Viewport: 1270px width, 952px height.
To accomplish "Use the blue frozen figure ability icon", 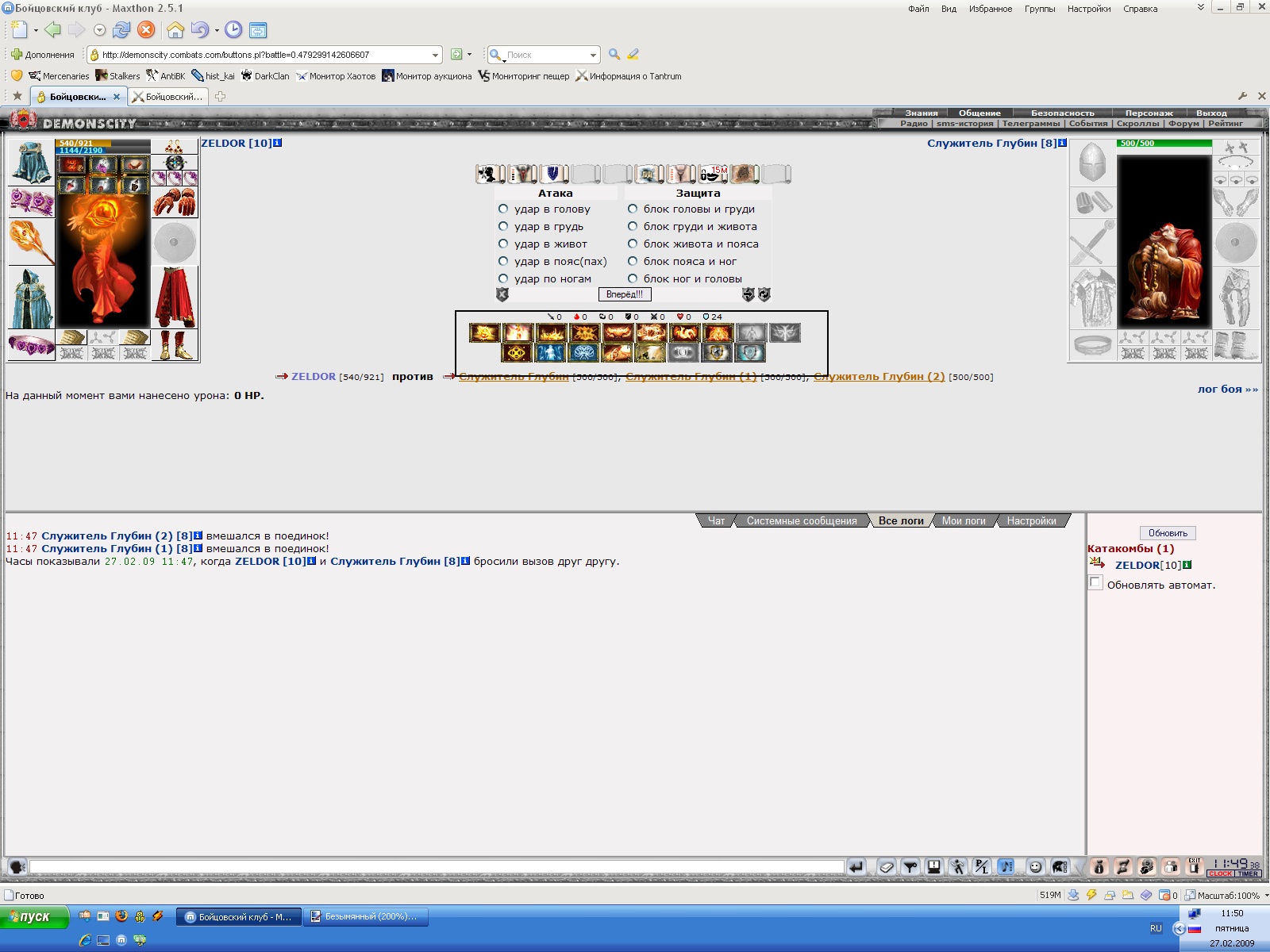I will (550, 353).
